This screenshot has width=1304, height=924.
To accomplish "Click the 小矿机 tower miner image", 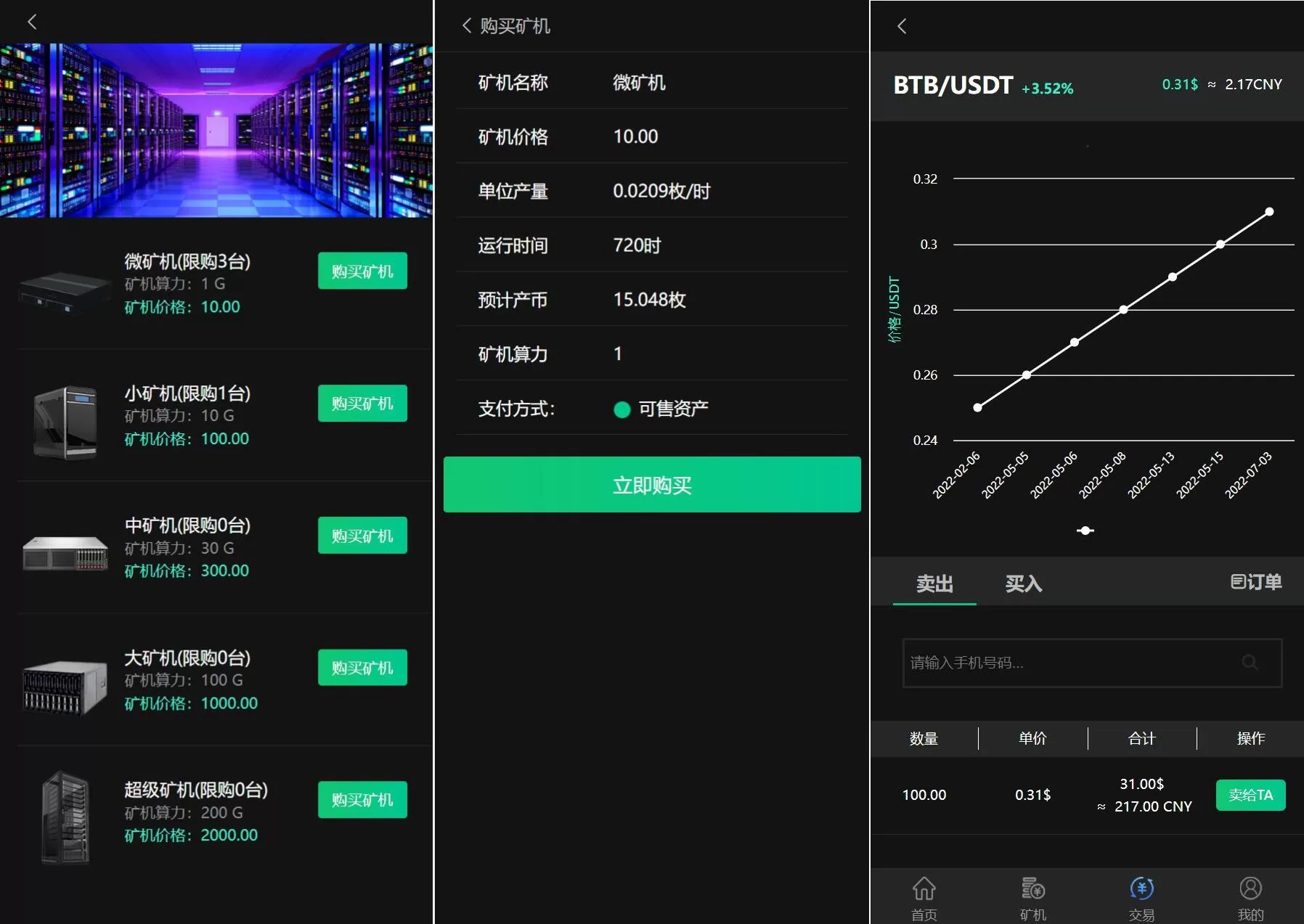I will [x=65, y=422].
